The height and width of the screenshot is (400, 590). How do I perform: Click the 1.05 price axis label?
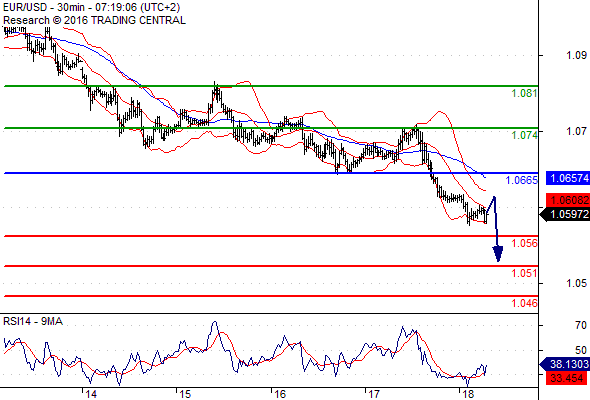[576, 283]
